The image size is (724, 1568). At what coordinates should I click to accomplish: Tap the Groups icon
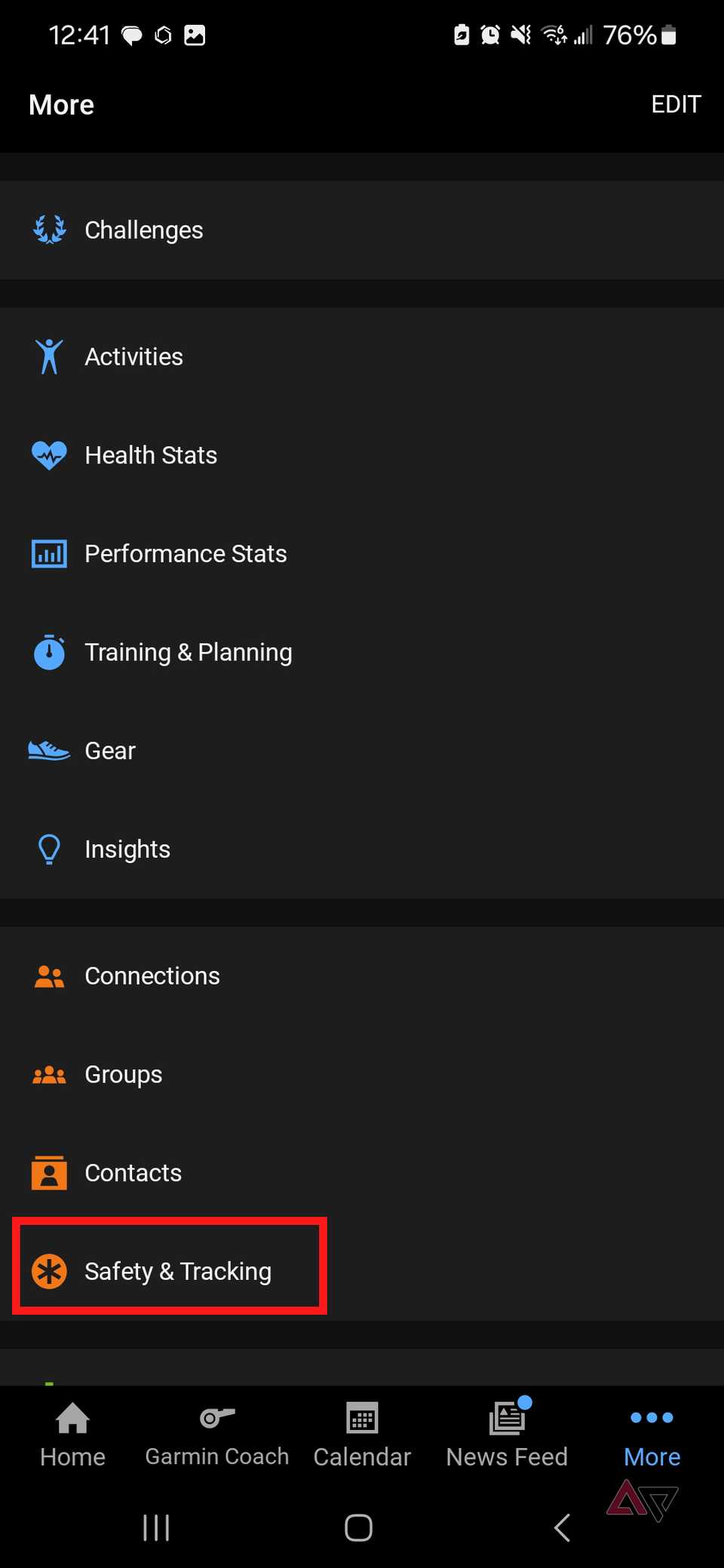point(50,1075)
